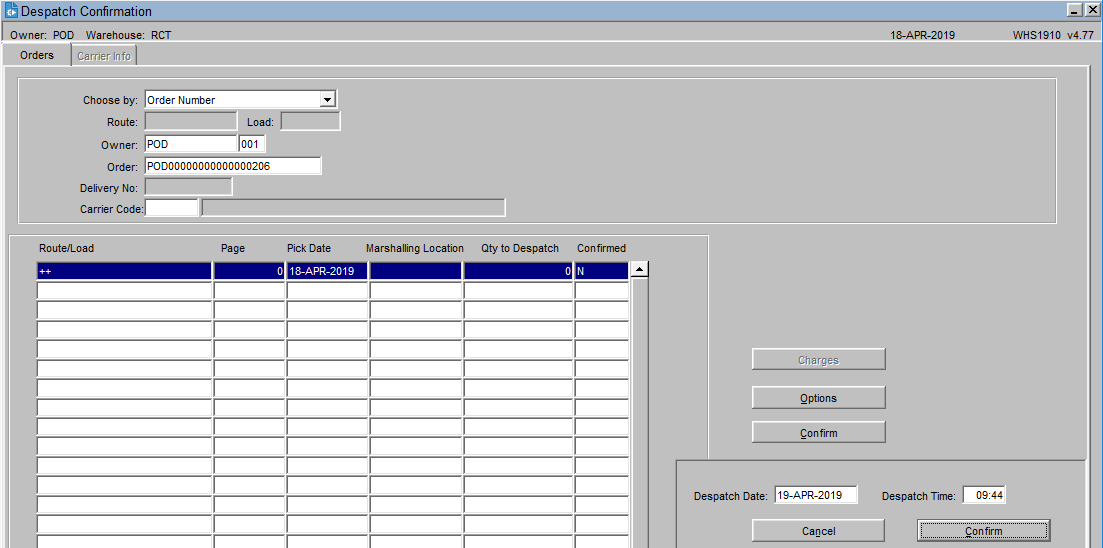1103x548 pixels.
Task: Click the Order number input field
Action: (232, 166)
